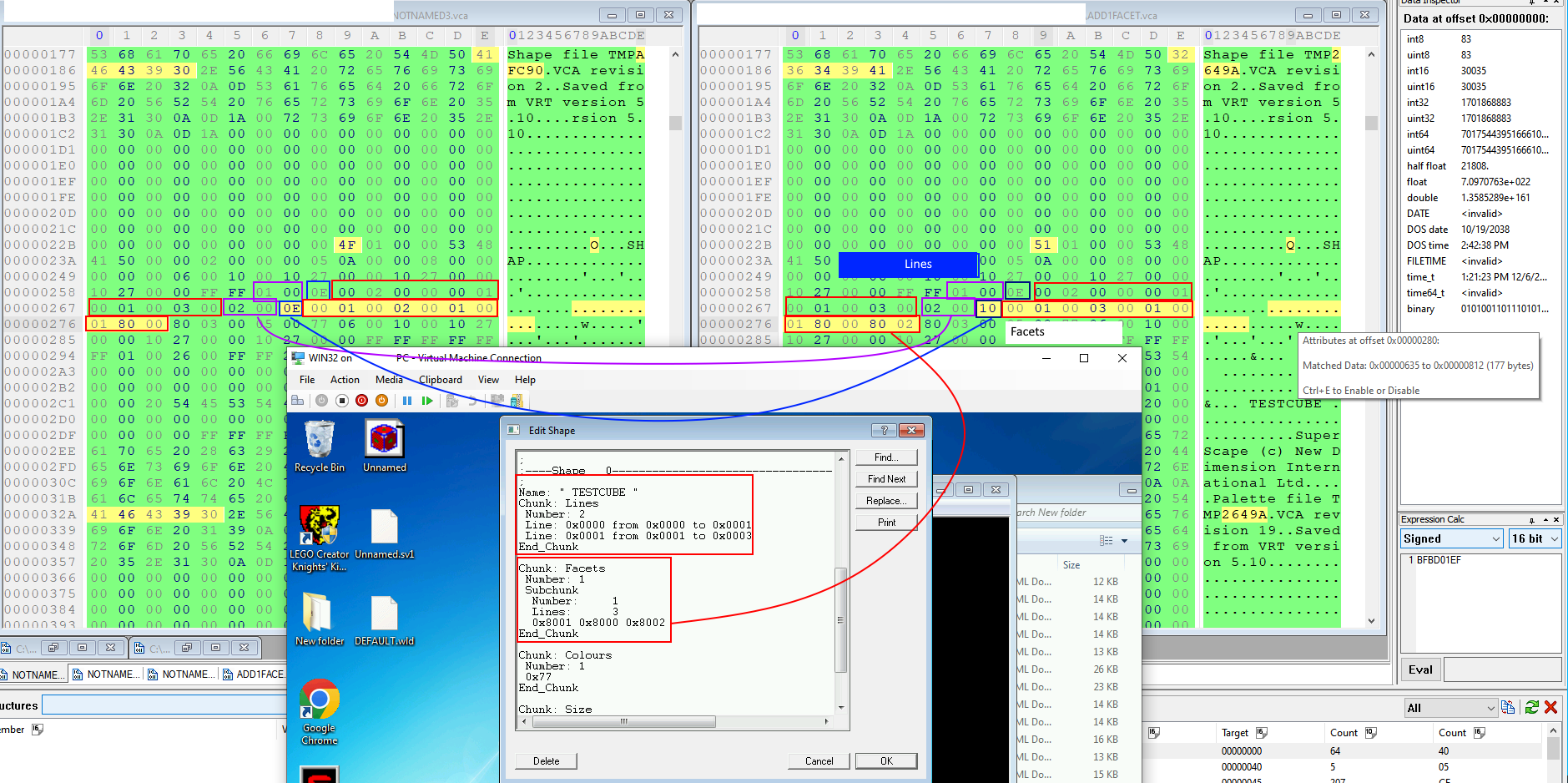Select the Unnamed.sv1 file icon
The height and width of the screenshot is (783, 1568).
coord(384,534)
